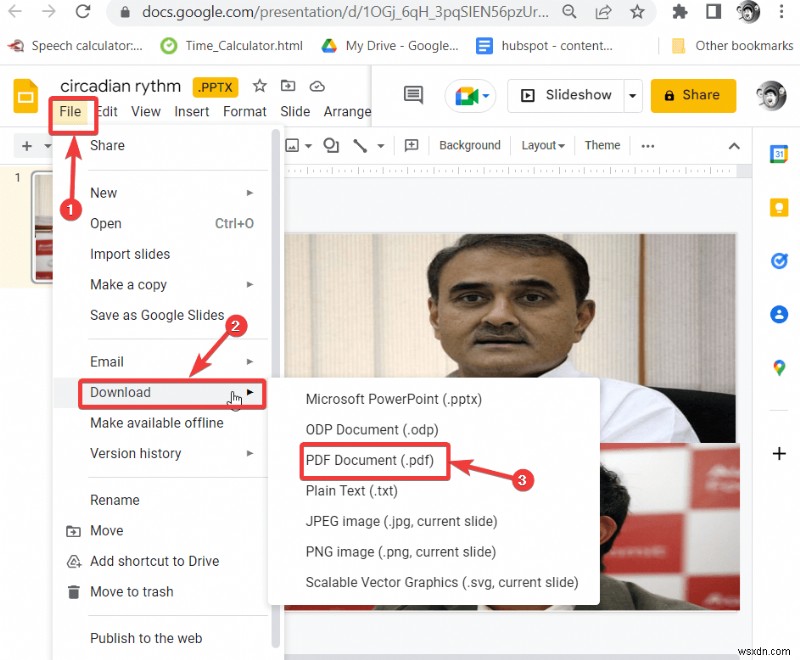The width and height of the screenshot is (800, 660).
Task: Open the Layout dropdown
Action: 542,145
